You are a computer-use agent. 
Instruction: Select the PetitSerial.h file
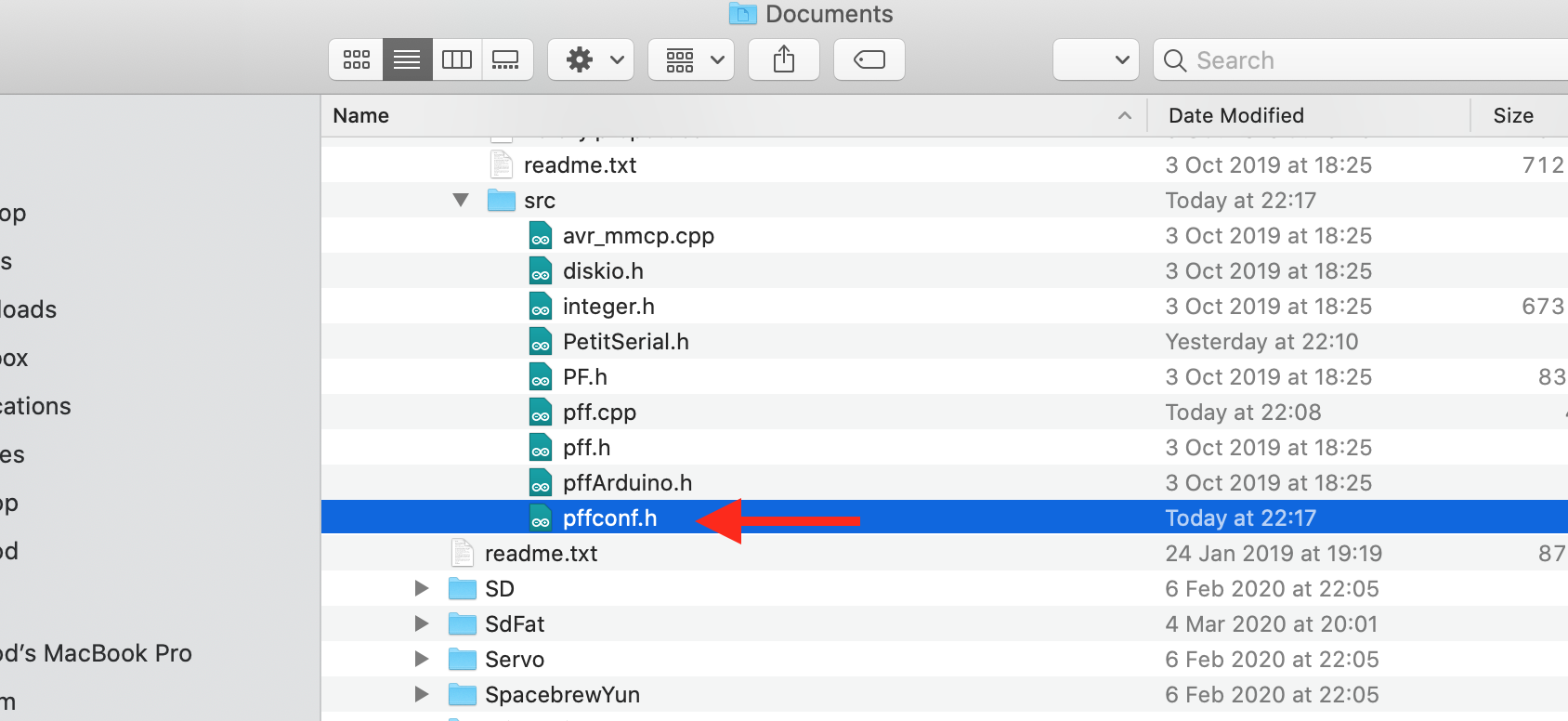(x=625, y=342)
